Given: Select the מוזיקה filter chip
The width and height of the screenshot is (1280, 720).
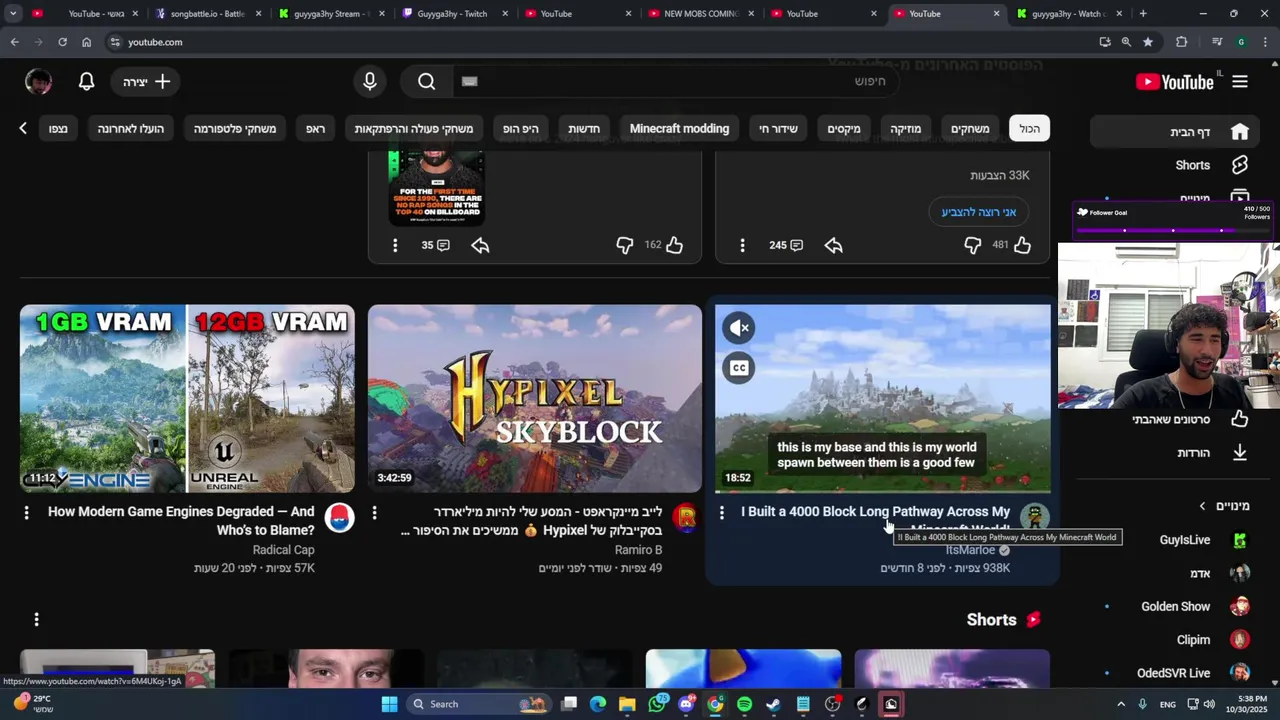Looking at the screenshot, I should pyautogui.click(x=906, y=129).
